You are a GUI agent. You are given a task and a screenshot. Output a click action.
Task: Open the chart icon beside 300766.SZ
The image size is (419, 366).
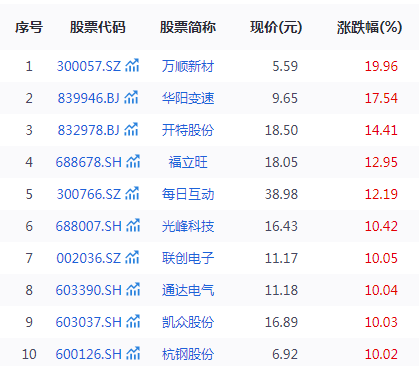[x=132, y=194]
